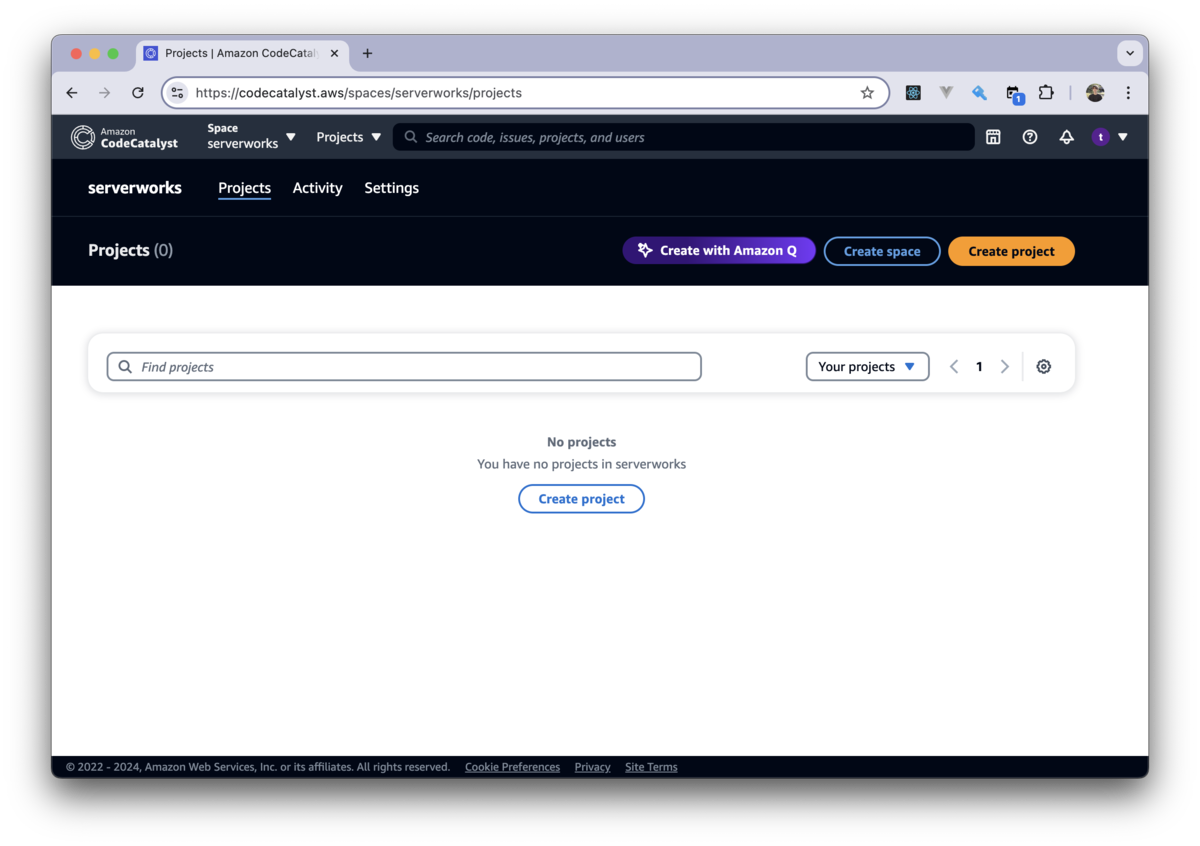Open the React Developer Tools extension
1200x846 pixels.
coord(913,93)
